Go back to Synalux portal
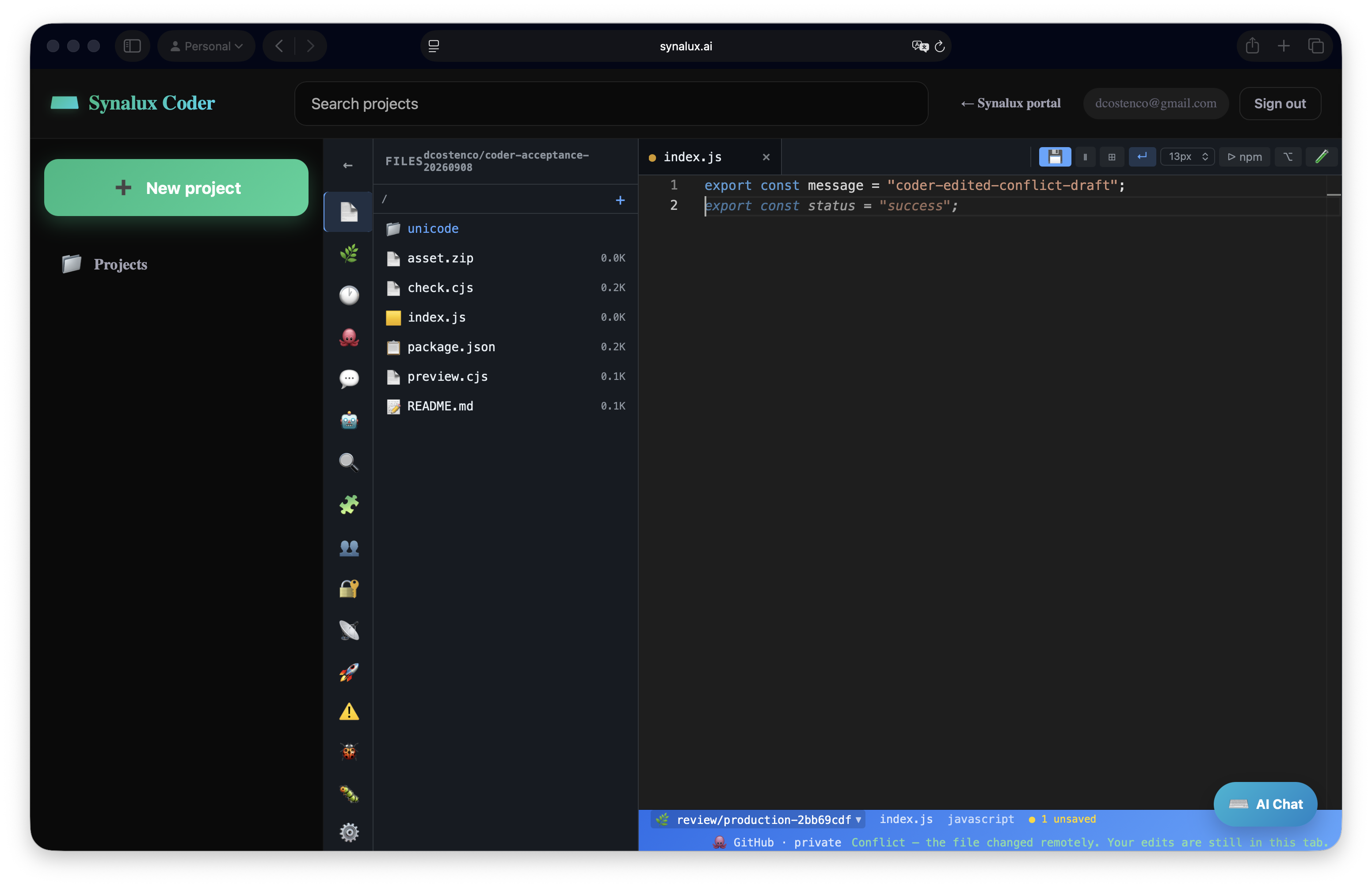The height and width of the screenshot is (888, 1372). point(1010,103)
